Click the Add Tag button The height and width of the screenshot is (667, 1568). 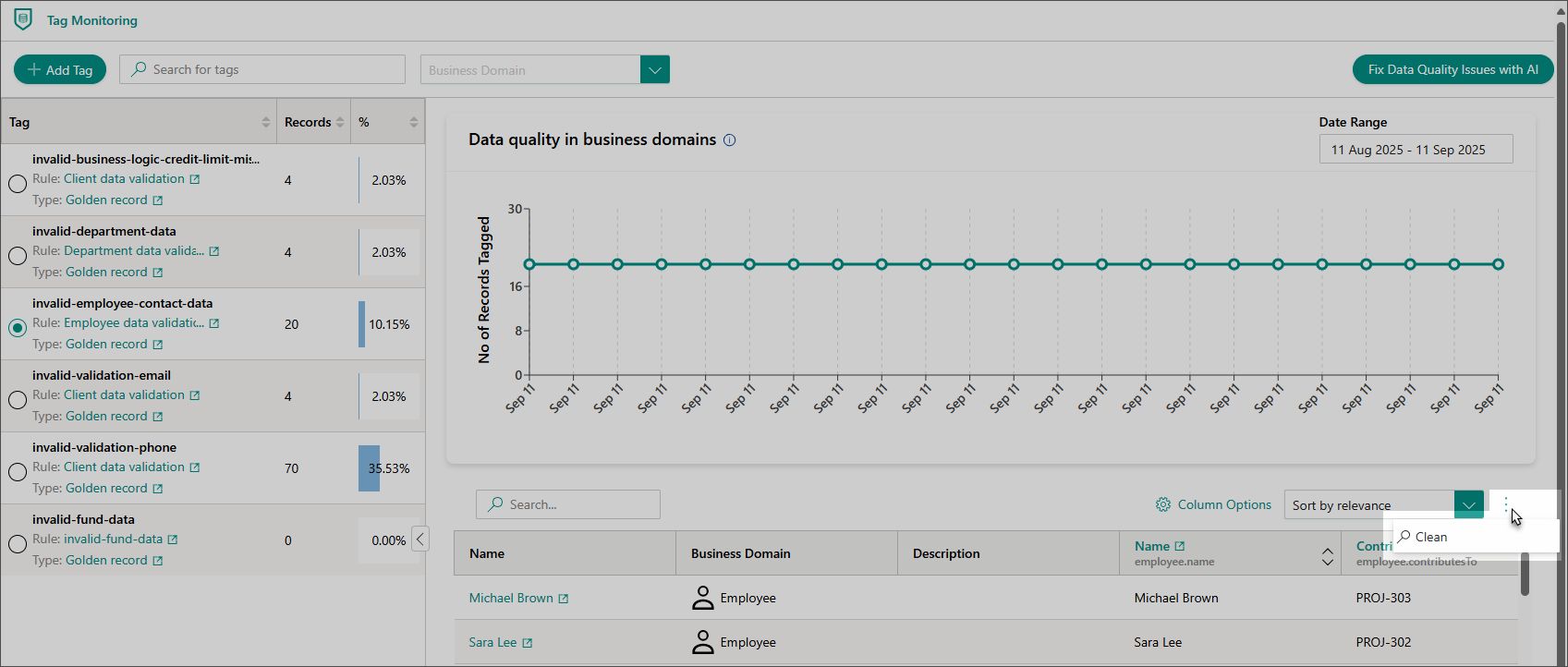(x=60, y=69)
